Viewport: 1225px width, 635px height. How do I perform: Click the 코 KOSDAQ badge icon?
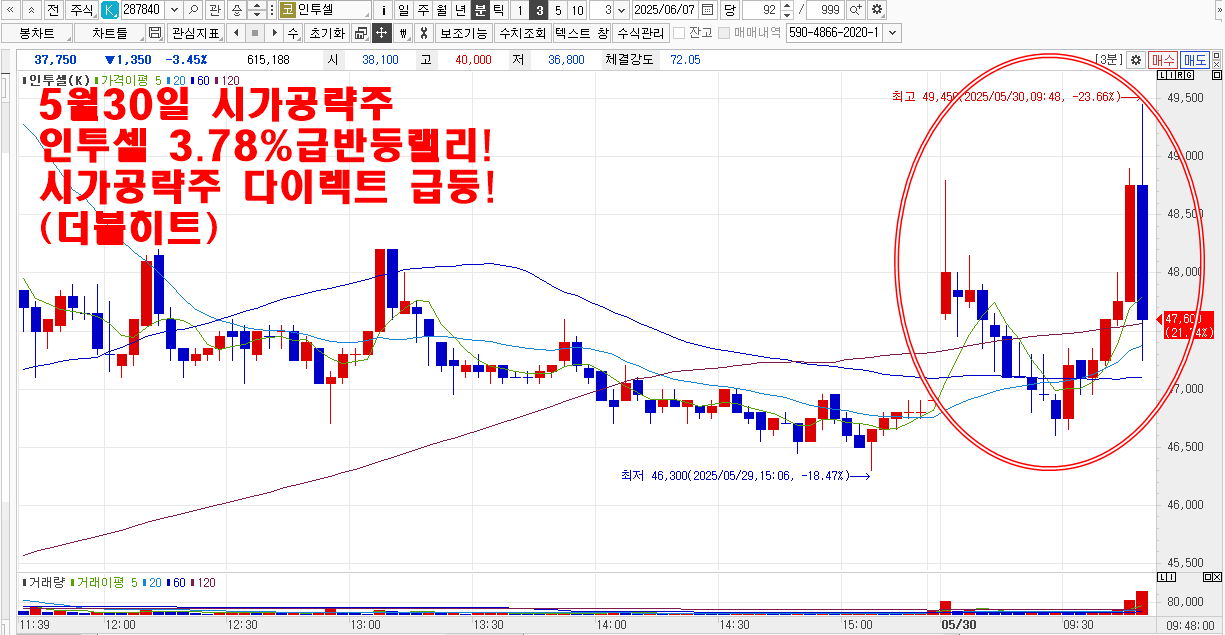(x=287, y=10)
